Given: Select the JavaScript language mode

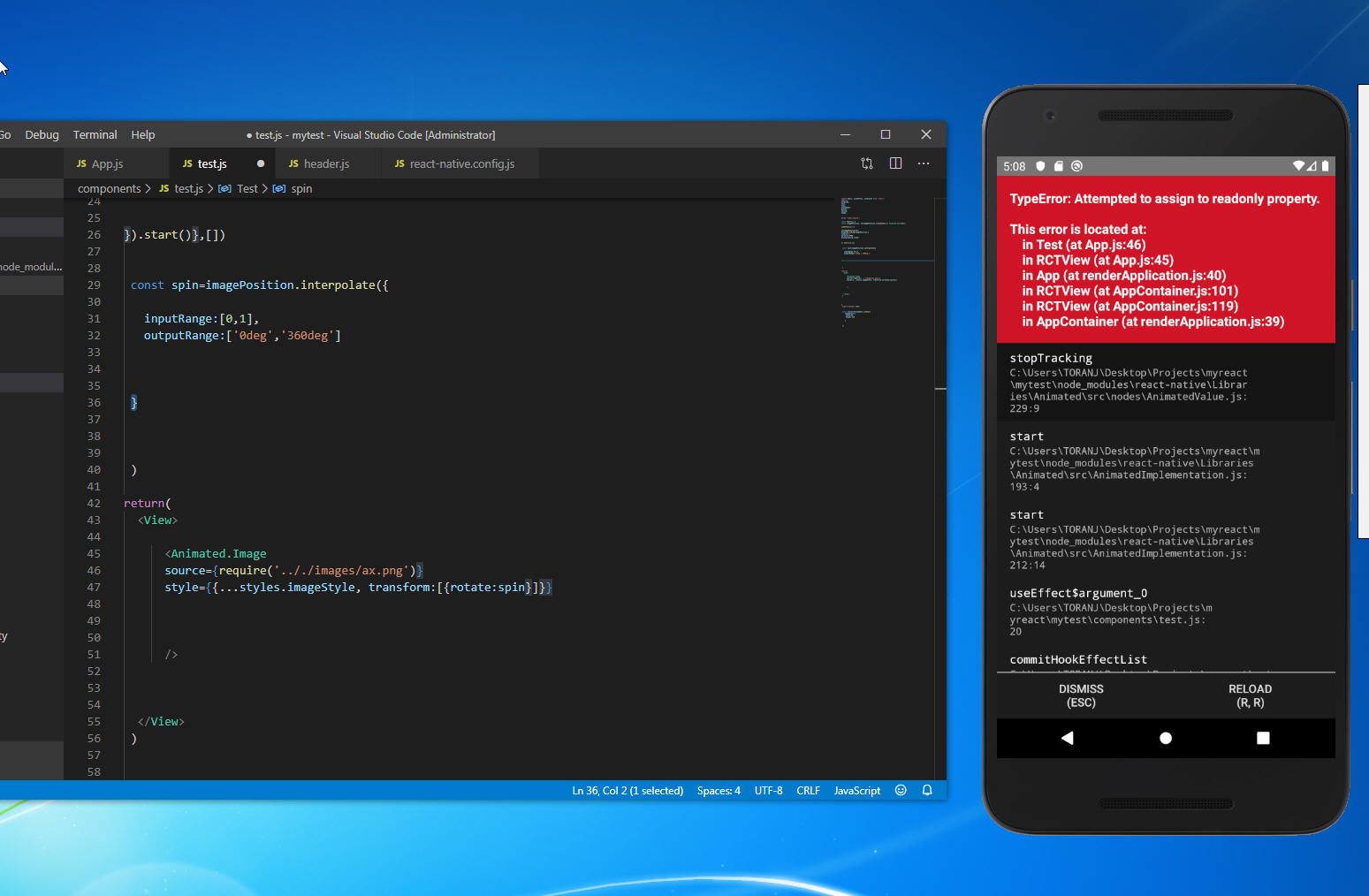Looking at the screenshot, I should (x=856, y=791).
